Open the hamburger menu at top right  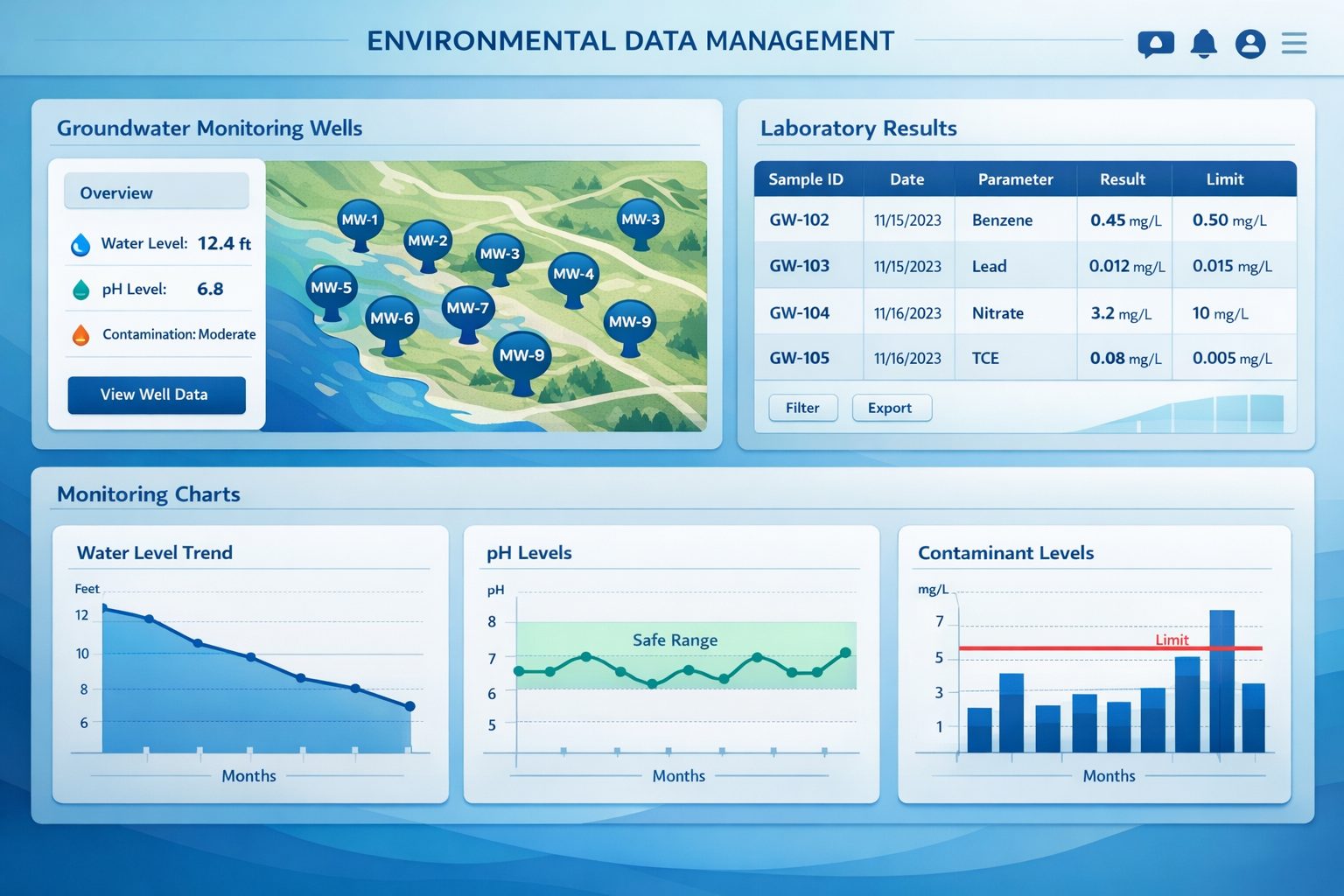(1294, 43)
